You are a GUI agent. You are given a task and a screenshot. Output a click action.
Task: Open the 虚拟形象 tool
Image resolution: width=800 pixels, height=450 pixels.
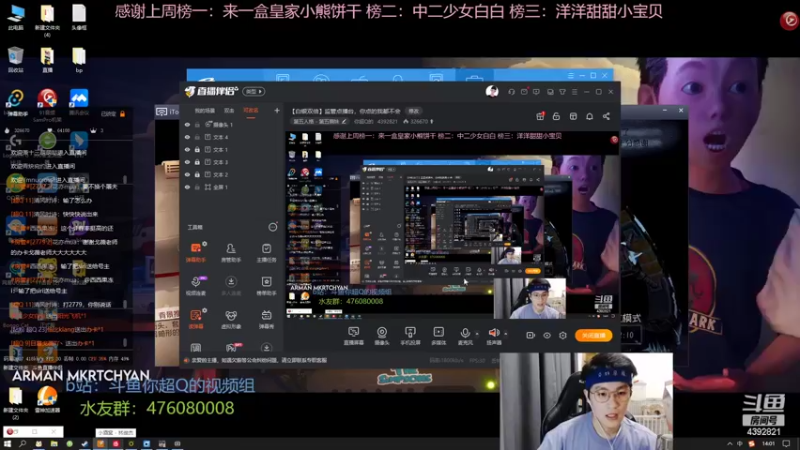(x=231, y=319)
